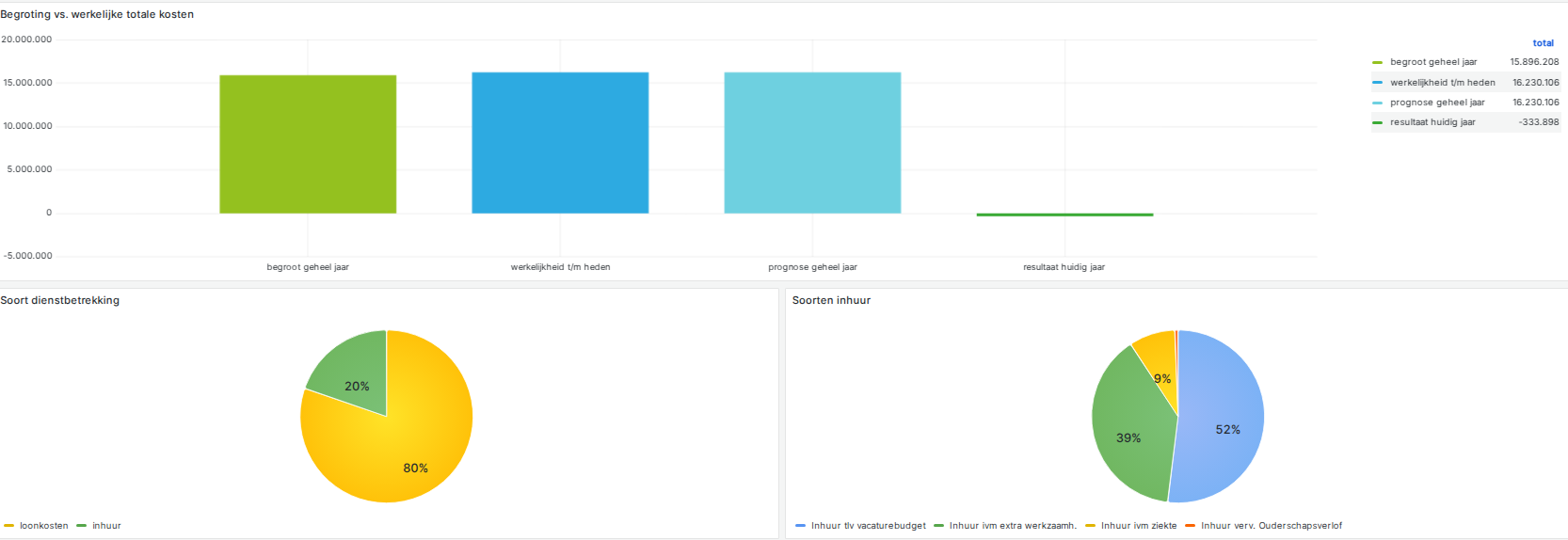
Task: Toggle Inhuur ivm extra werkzaamh. legend item
Action: point(1013,526)
